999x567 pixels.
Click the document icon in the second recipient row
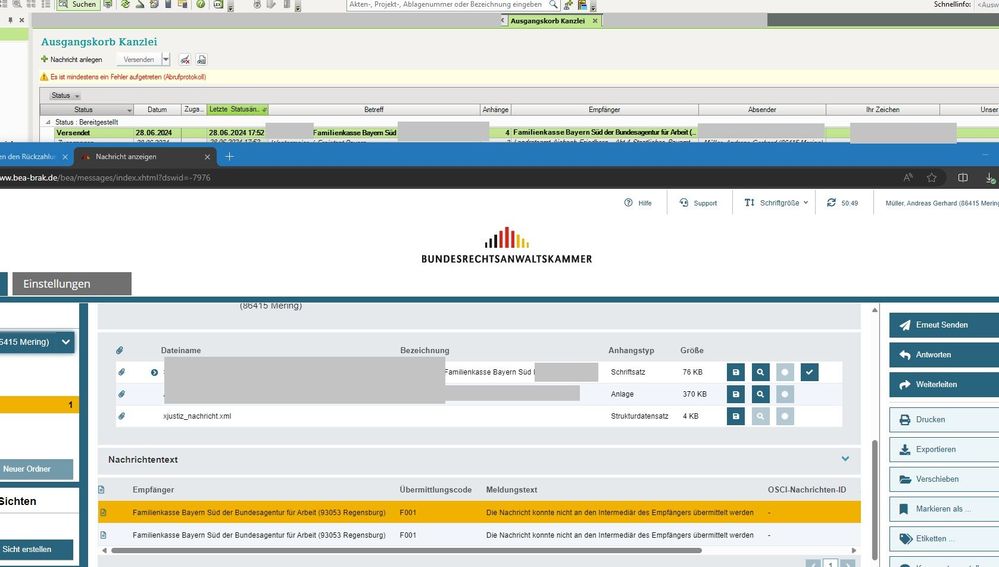pos(103,535)
